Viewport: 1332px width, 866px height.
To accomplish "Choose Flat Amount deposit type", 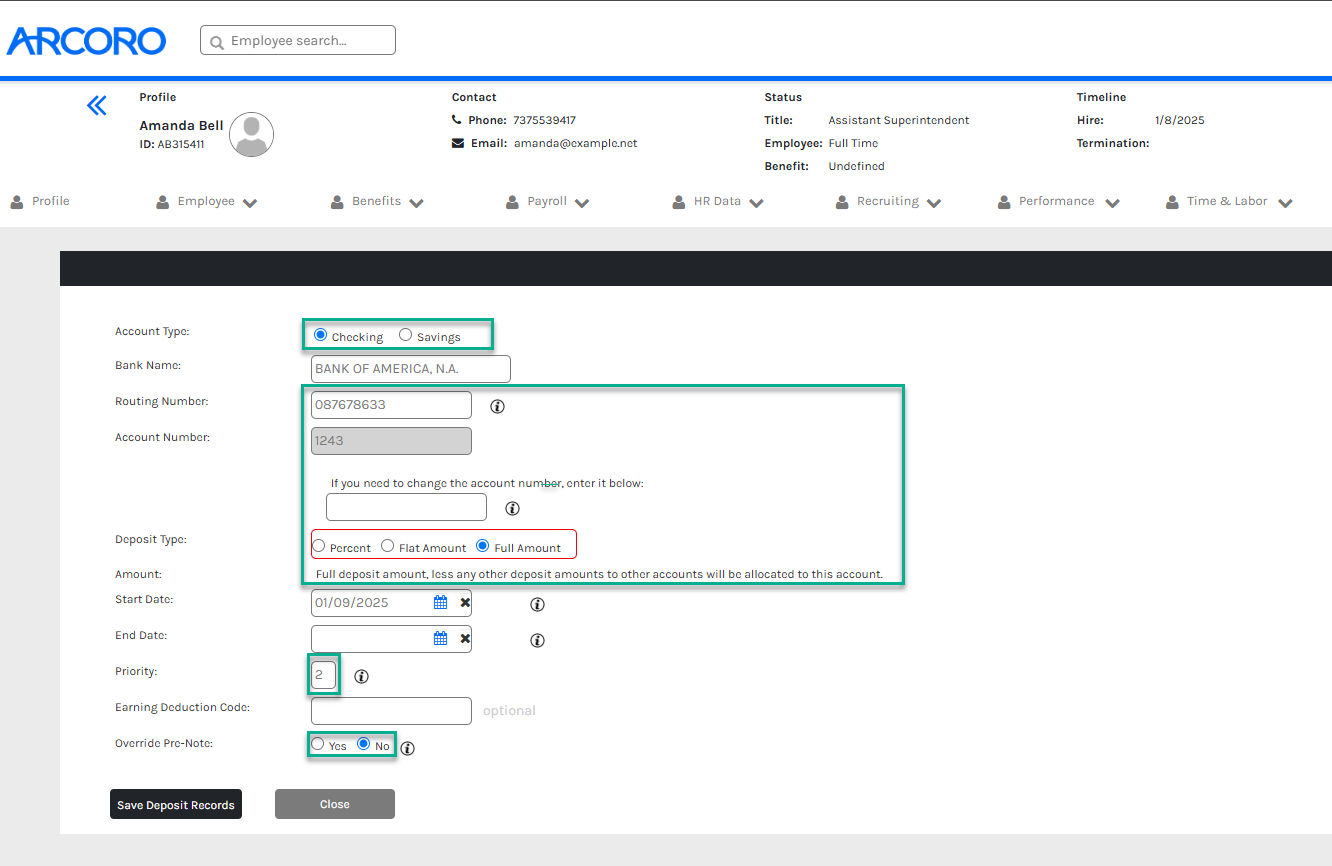I will tap(387, 546).
